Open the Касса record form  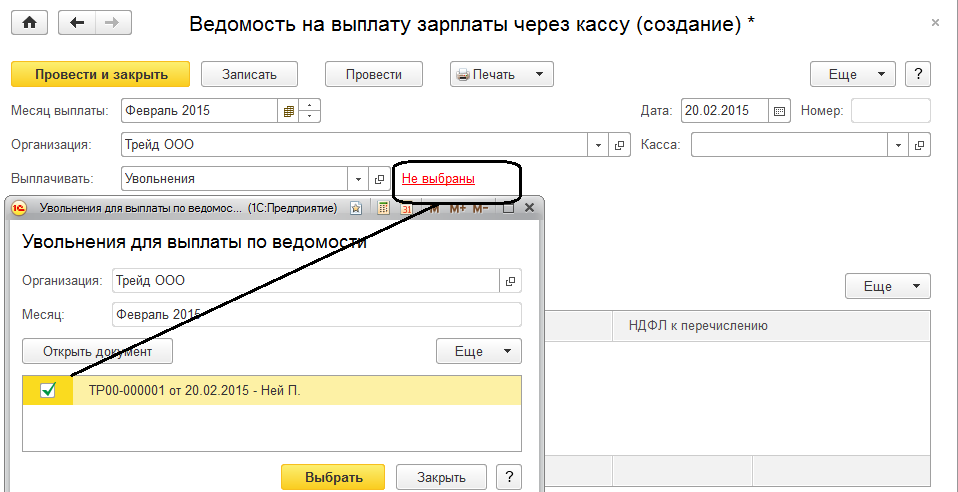pos(920,145)
